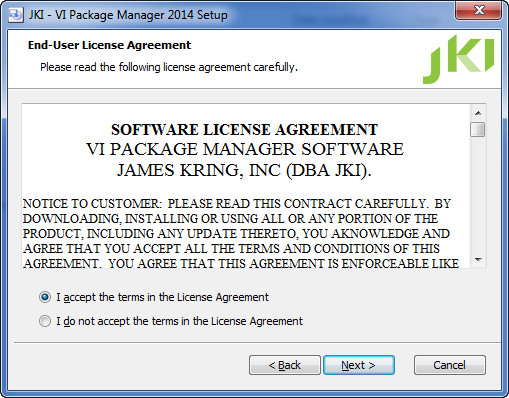Go to the next setup step

359,365
